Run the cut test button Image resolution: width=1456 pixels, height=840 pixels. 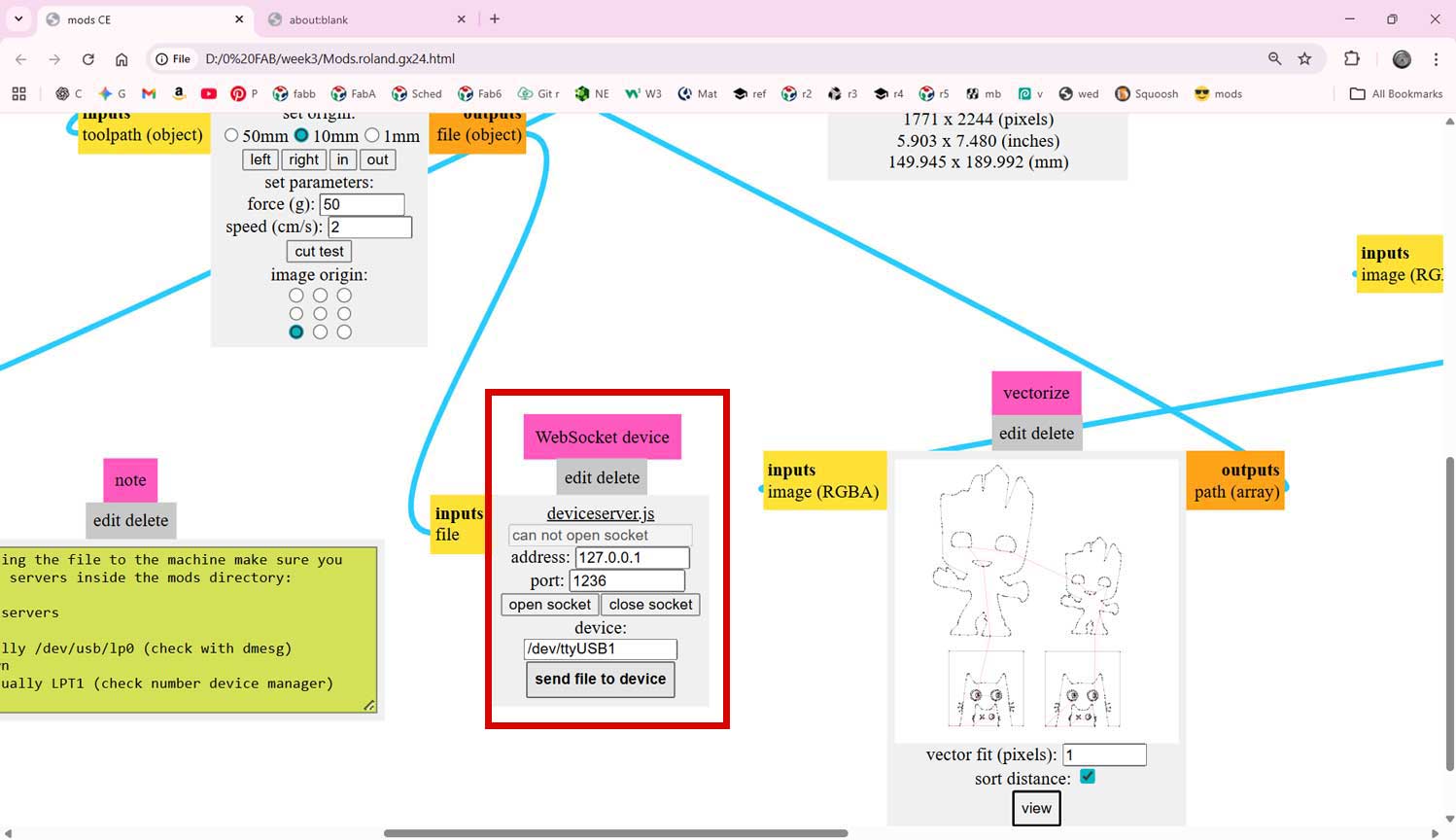(319, 251)
